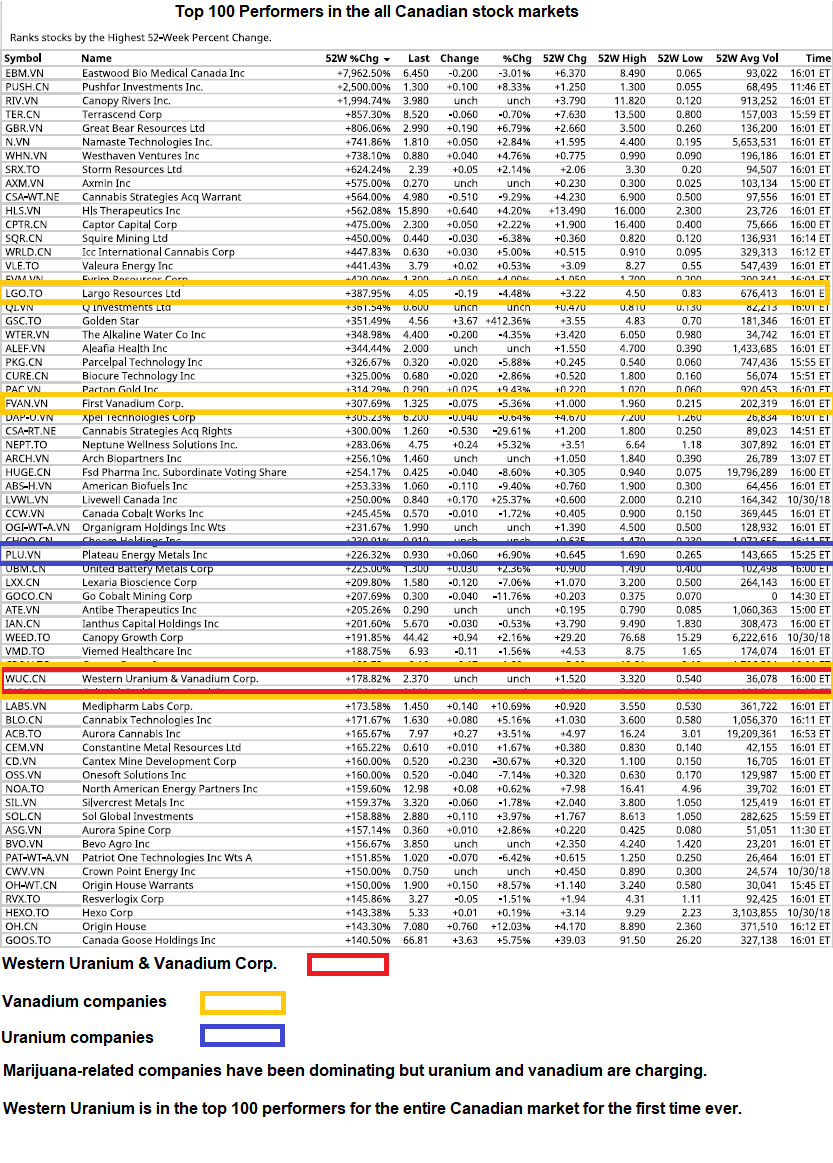This screenshot has width=833, height=1163.
Task: Click the 52W Chg column header
Action: pyautogui.click(x=564, y=58)
